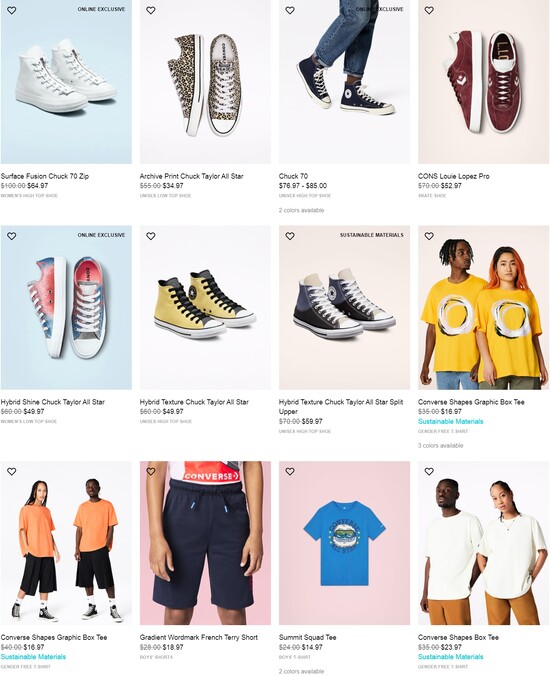
Task: Add Archive Print Chuck Taylor to wishlist
Action: point(150,10)
